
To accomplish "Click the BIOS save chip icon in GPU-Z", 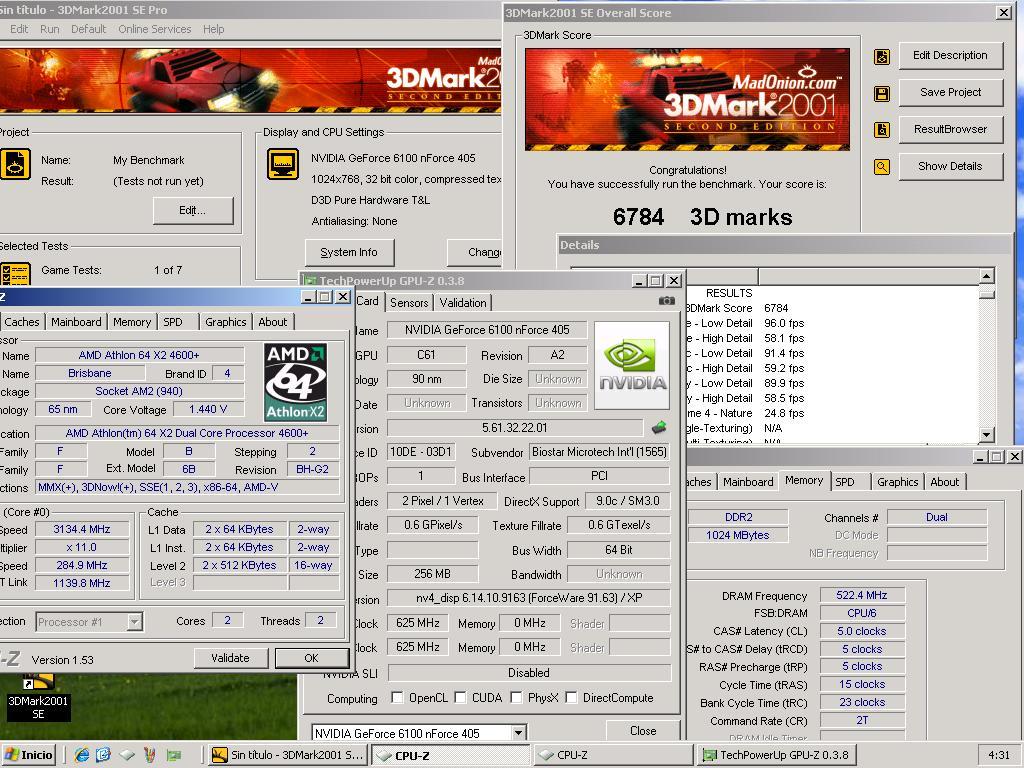I will 659,427.
